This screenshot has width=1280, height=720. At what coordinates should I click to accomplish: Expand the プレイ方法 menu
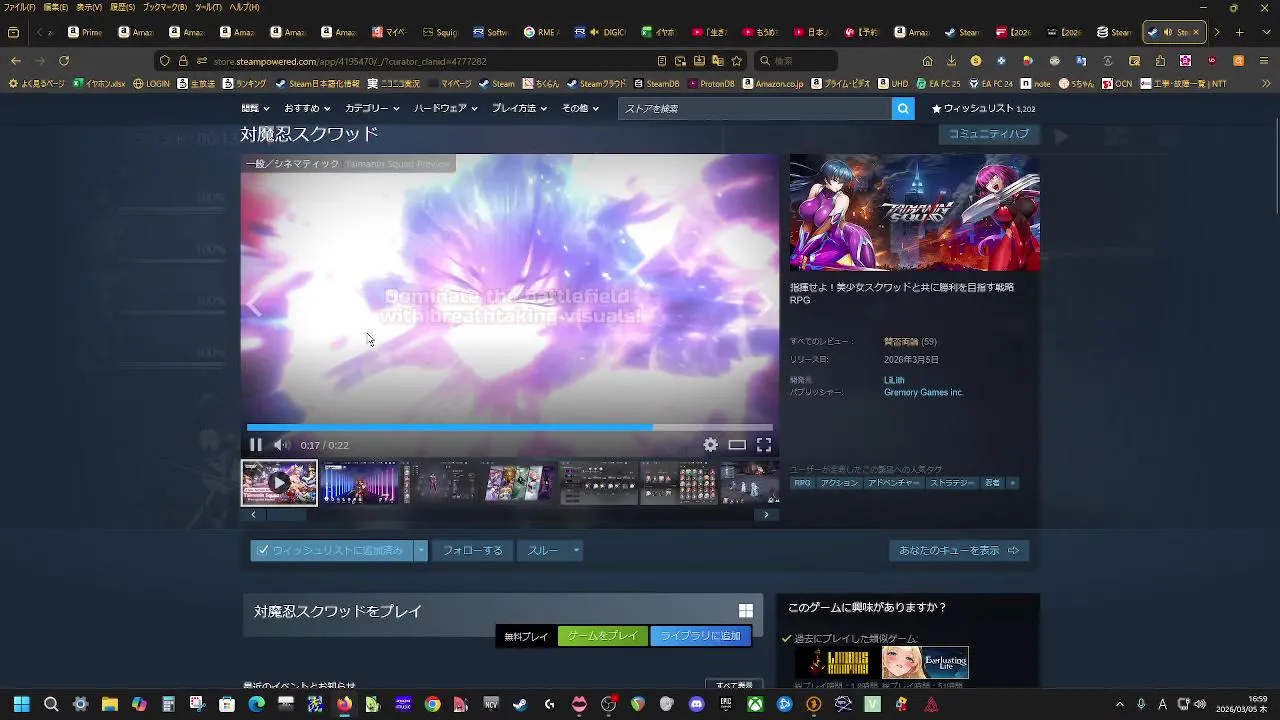520,108
